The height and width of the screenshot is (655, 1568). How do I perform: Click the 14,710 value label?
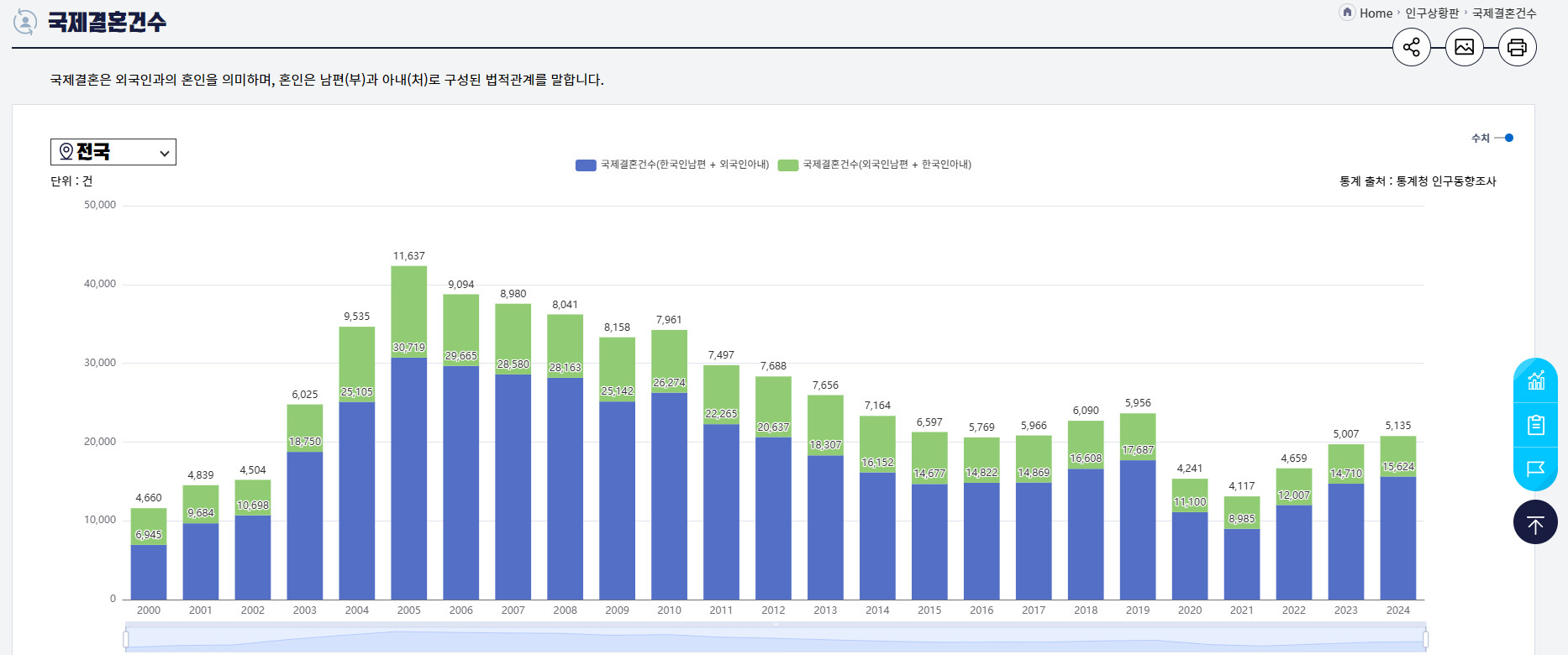coord(1346,474)
